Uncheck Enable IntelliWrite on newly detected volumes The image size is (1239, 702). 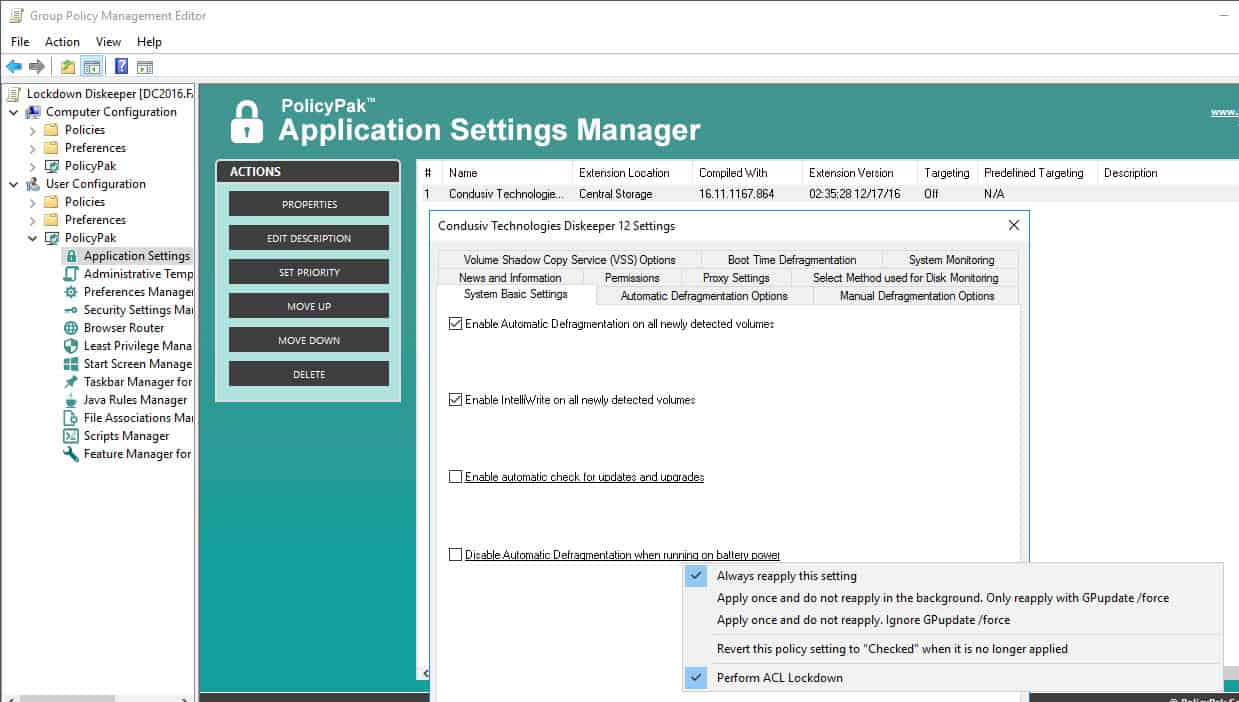point(456,400)
